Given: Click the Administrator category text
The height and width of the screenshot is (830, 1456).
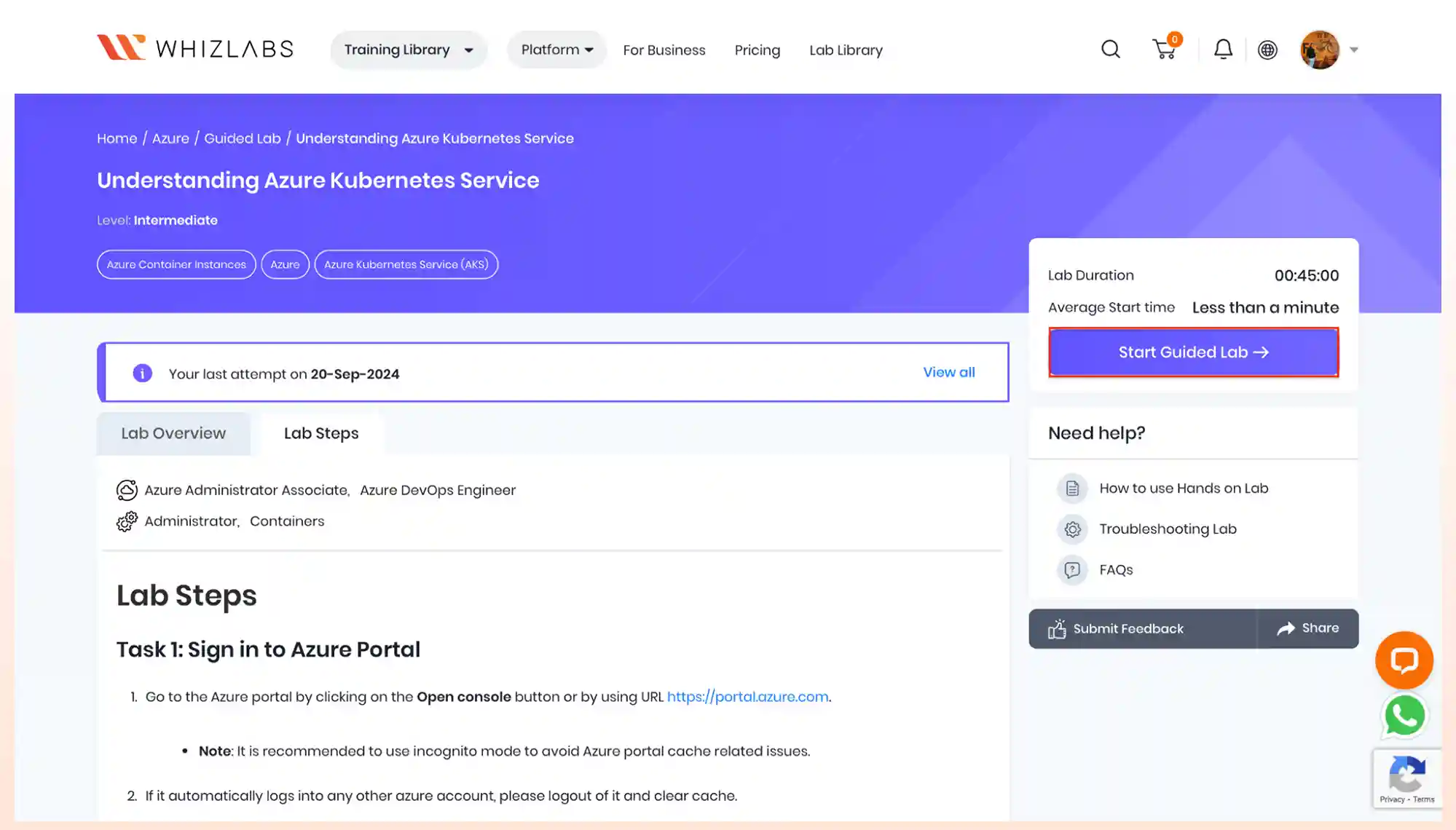Looking at the screenshot, I should click(191, 521).
